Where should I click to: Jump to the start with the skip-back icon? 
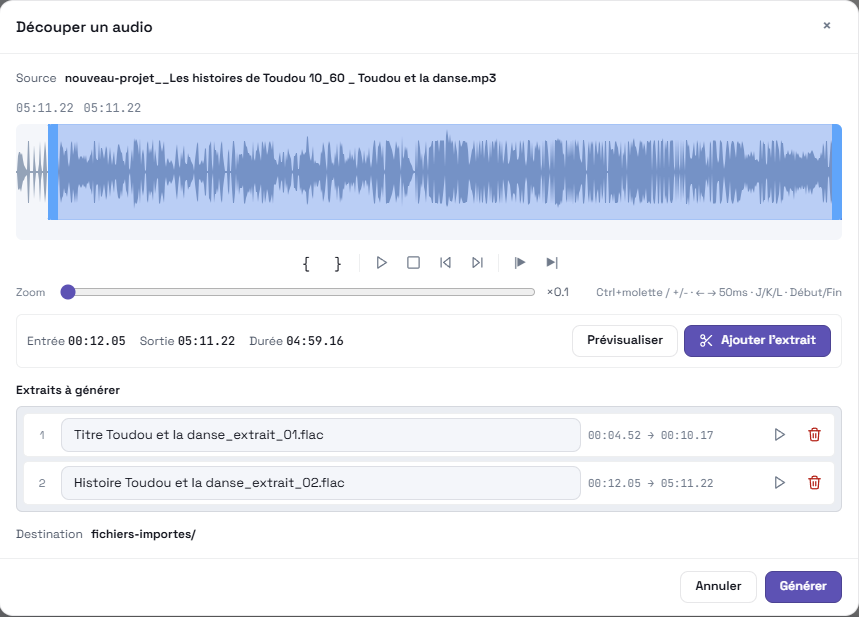point(445,263)
